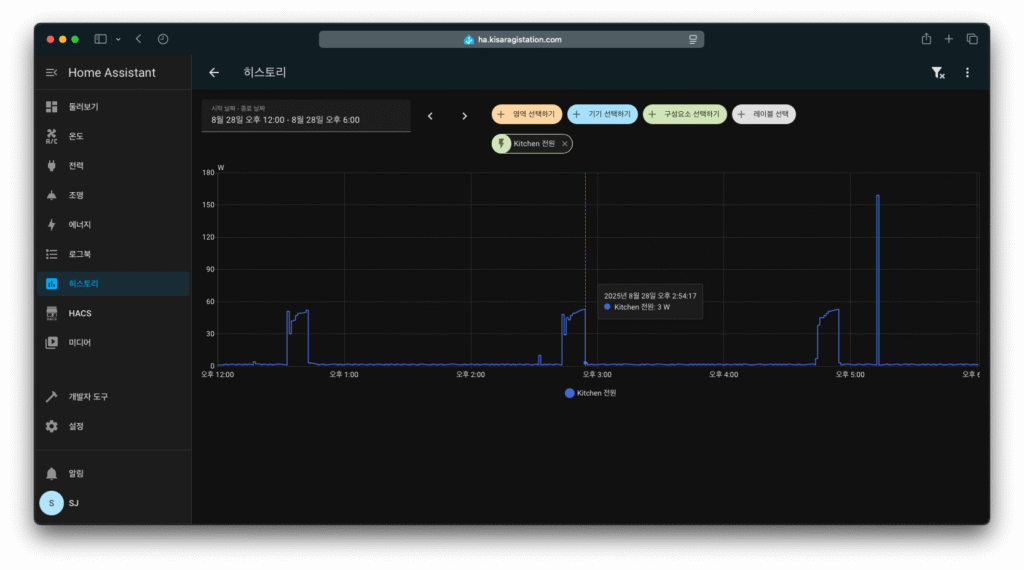The height and width of the screenshot is (570, 1024).
Task: Click the back arrow beside 히스토리
Action: pos(214,73)
